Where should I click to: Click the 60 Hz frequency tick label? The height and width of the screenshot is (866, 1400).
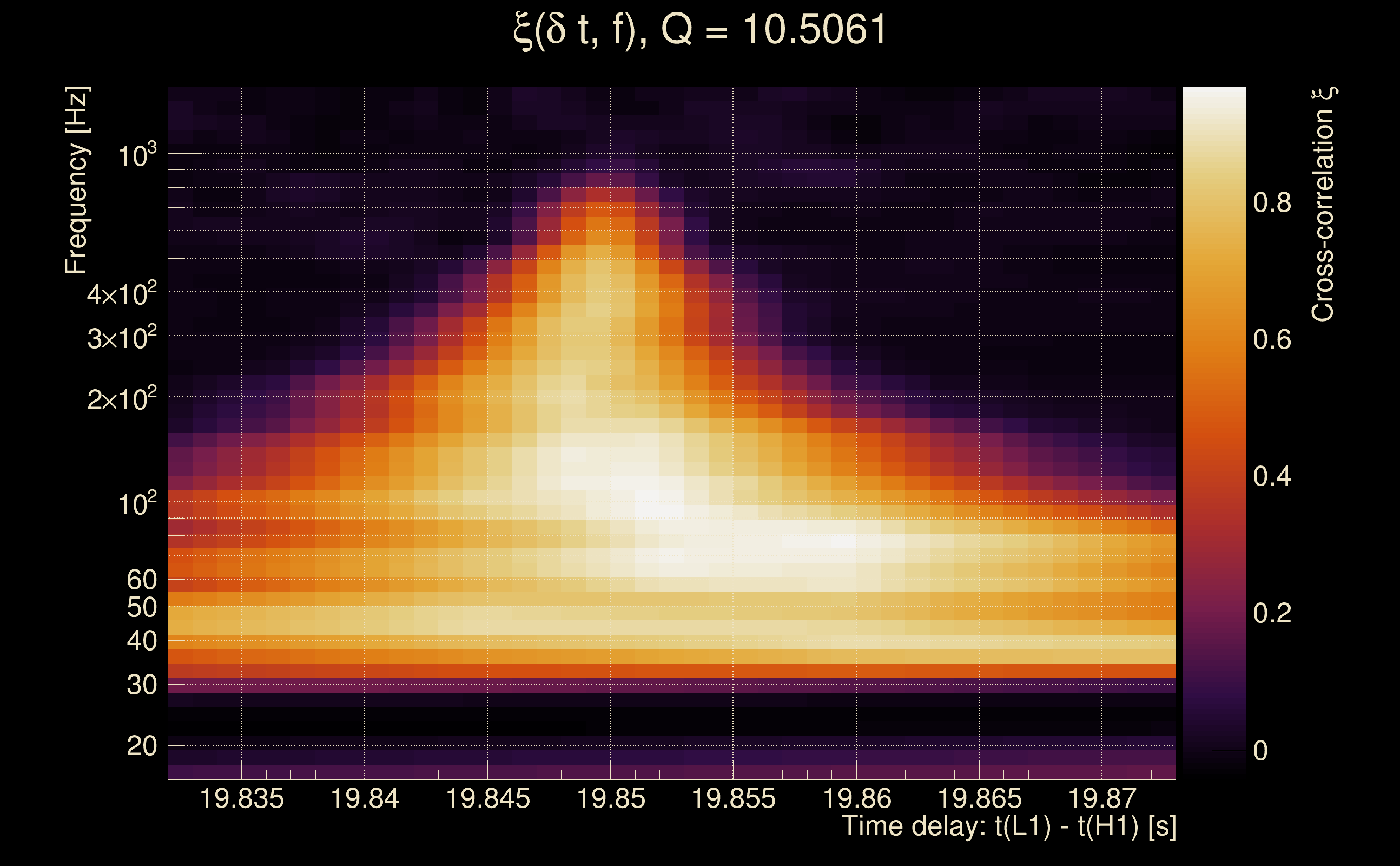click(x=141, y=580)
